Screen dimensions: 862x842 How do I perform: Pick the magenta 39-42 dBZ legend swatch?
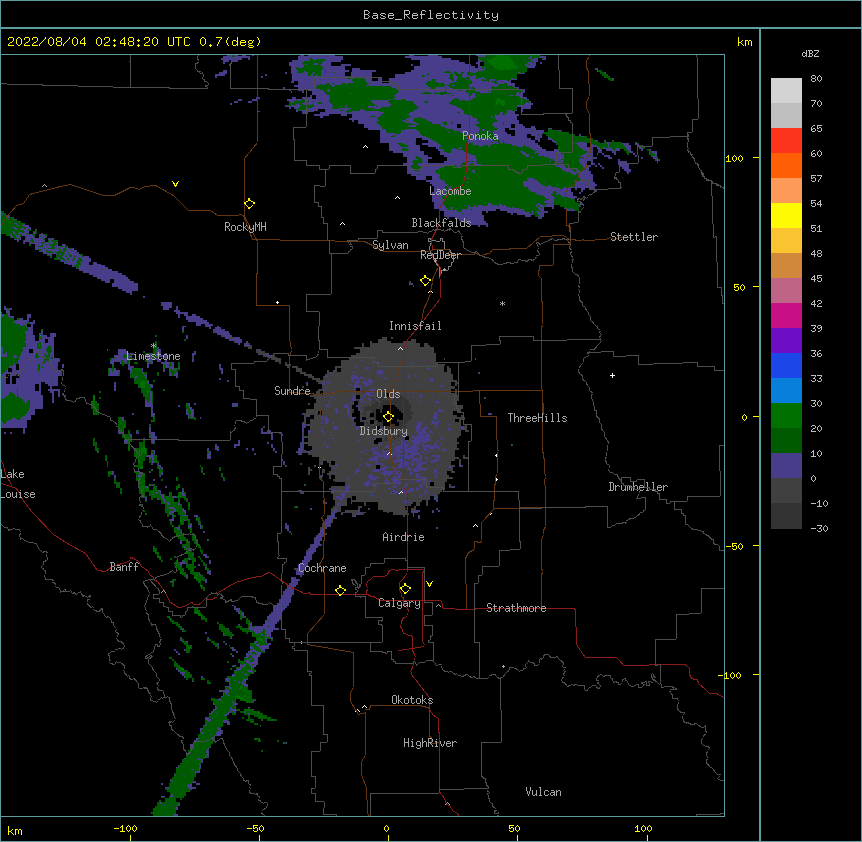[x=786, y=315]
